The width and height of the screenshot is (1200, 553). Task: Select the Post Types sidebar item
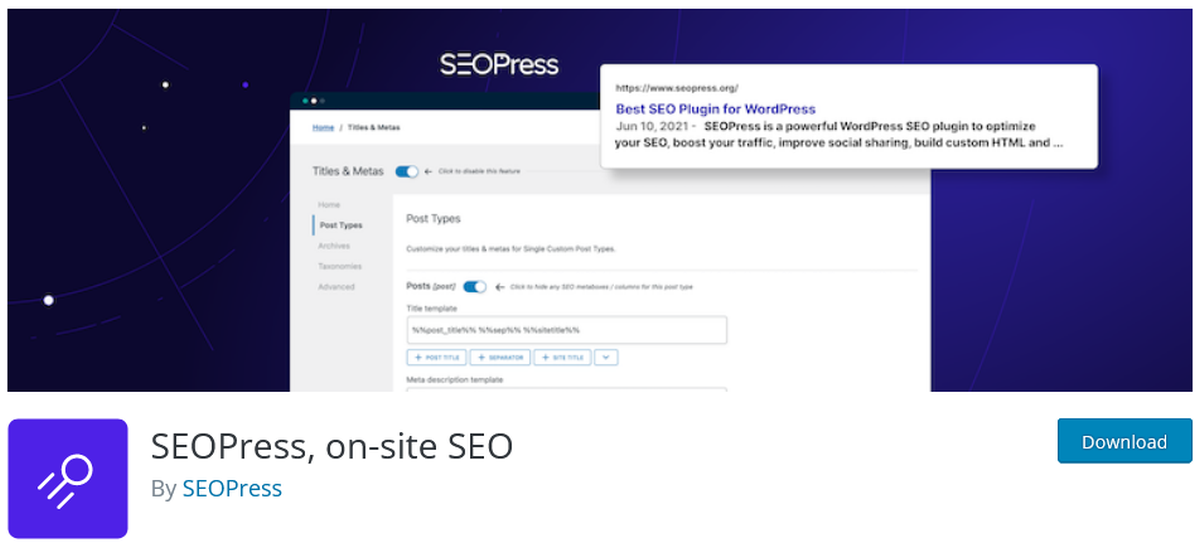341,226
